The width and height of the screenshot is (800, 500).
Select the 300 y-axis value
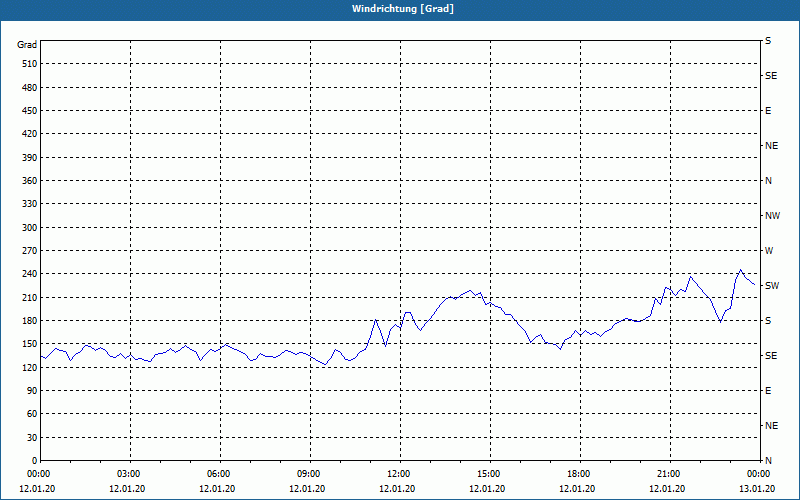tap(30, 228)
